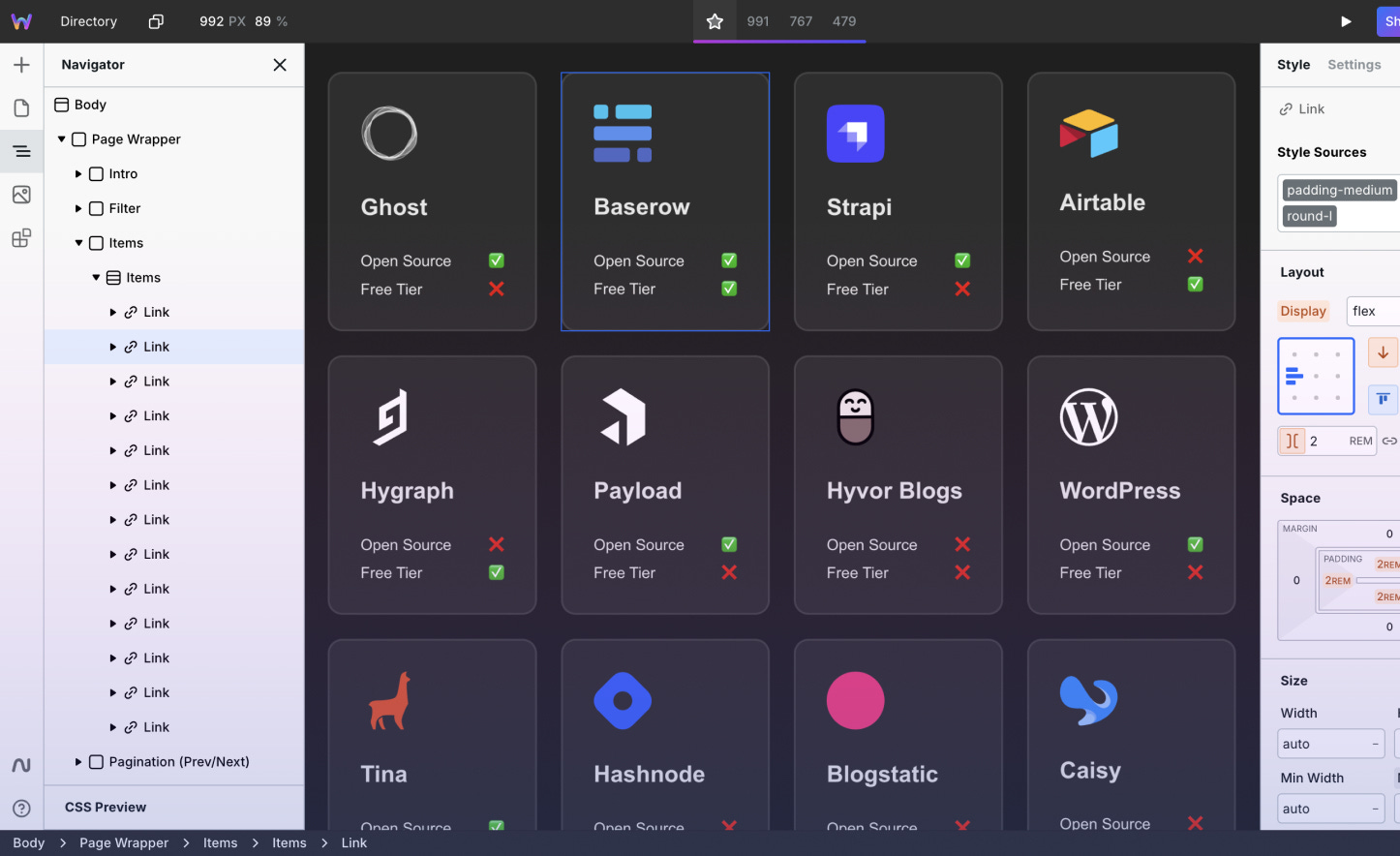1400x856 pixels.
Task: Click the Payload card title
Action: [638, 491]
